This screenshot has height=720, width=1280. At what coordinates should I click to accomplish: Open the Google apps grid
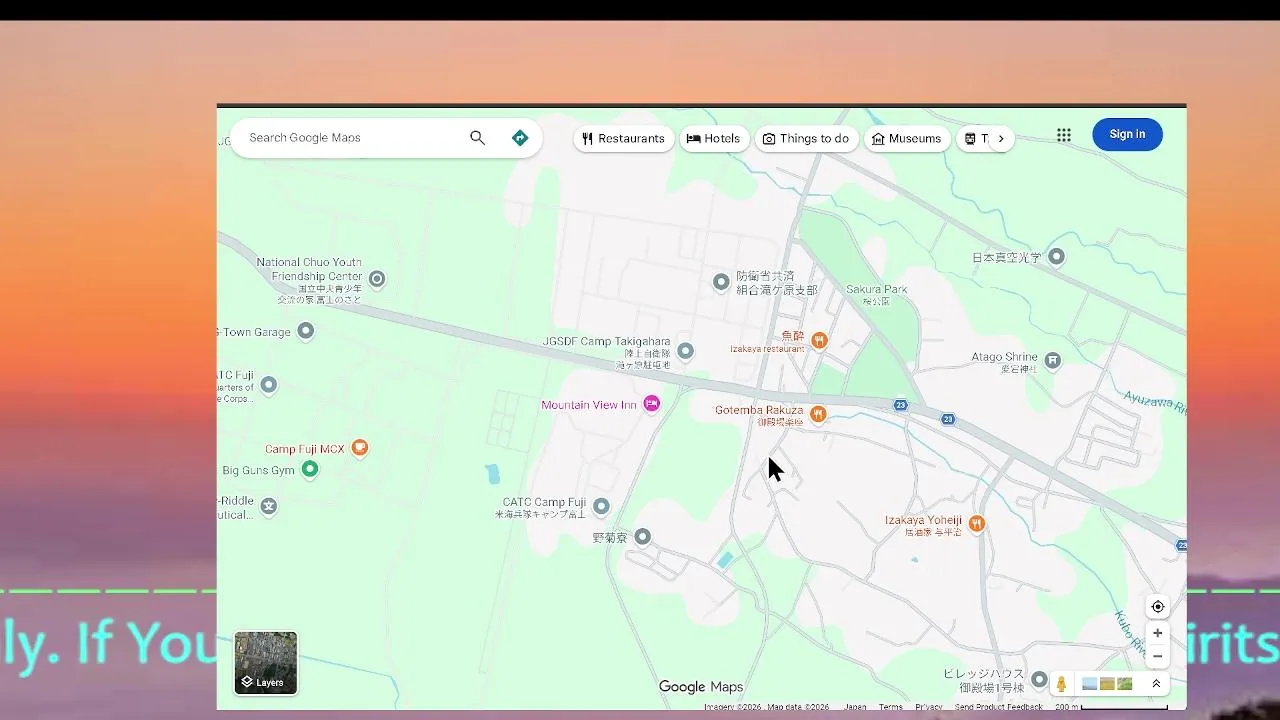click(x=1064, y=135)
